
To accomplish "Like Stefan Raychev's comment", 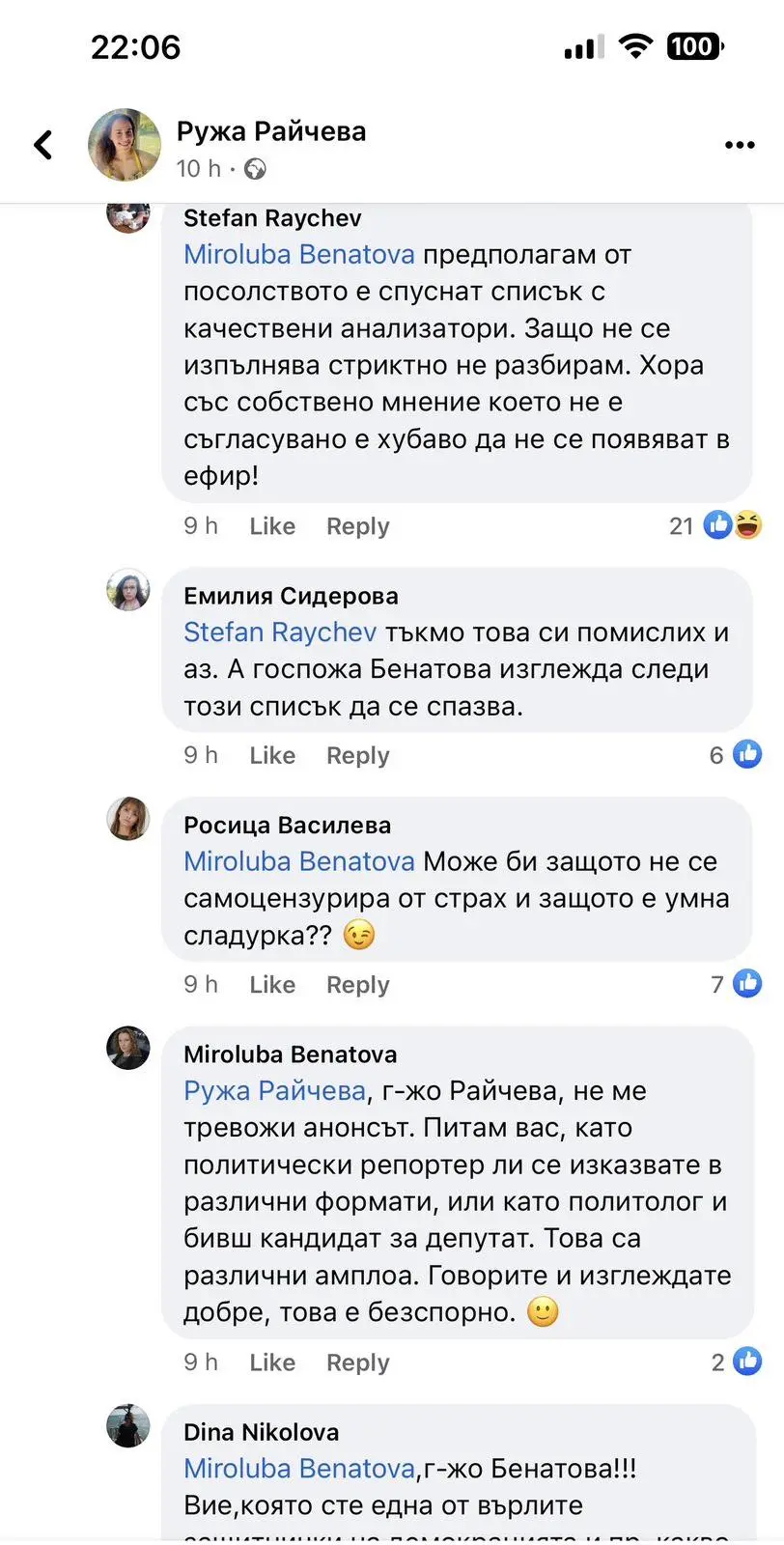I will 272,526.
